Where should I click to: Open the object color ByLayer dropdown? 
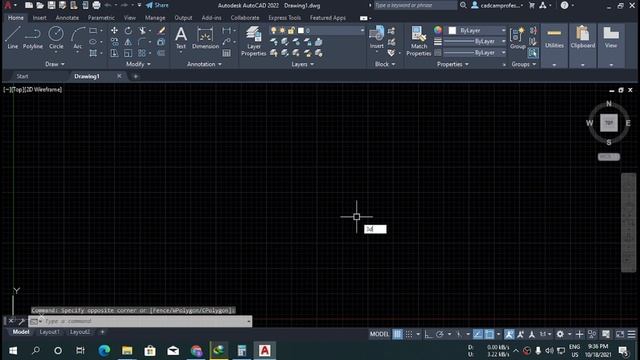[x=503, y=31]
